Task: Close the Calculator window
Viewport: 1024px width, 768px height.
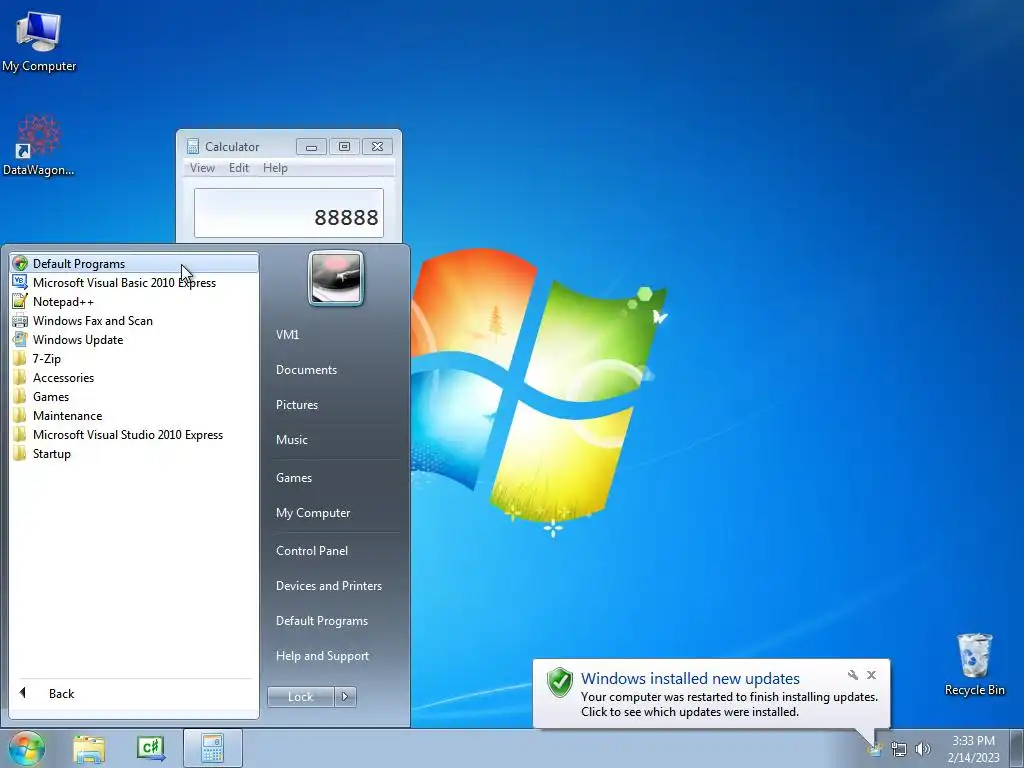Action: point(377,147)
